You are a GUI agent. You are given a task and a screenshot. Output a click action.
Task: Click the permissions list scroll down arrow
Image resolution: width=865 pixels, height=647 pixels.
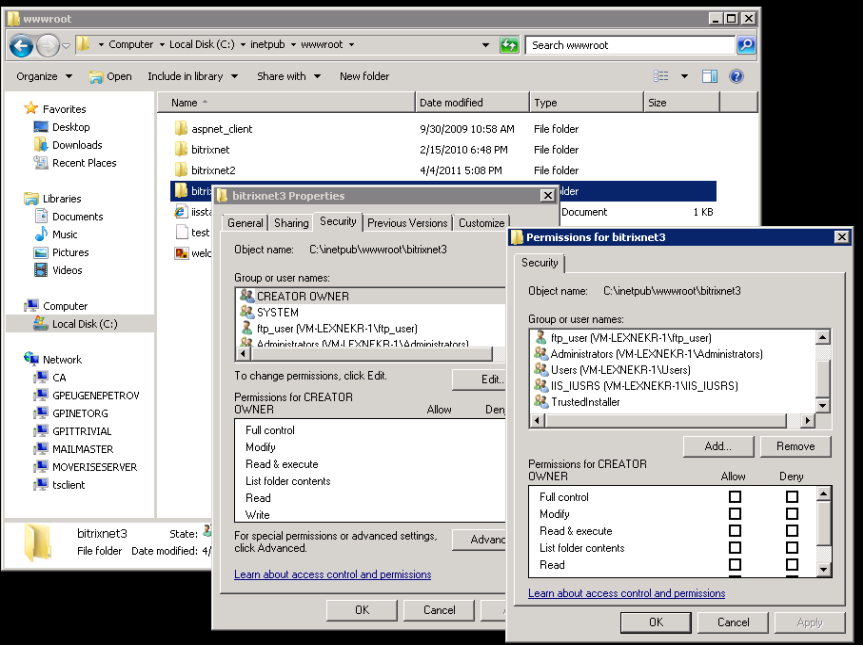[x=823, y=569]
